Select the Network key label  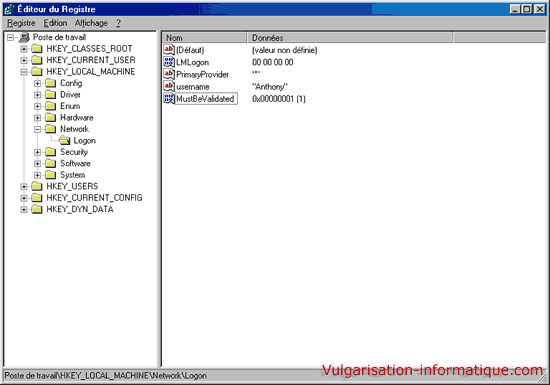[x=74, y=129]
